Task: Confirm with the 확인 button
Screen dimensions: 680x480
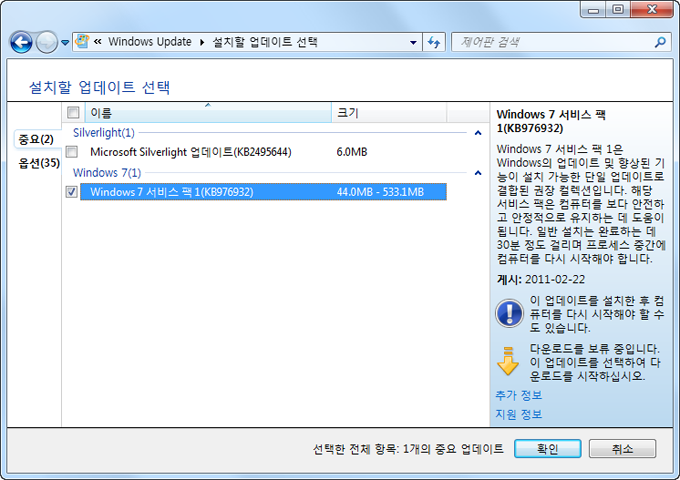Action: coord(548,448)
